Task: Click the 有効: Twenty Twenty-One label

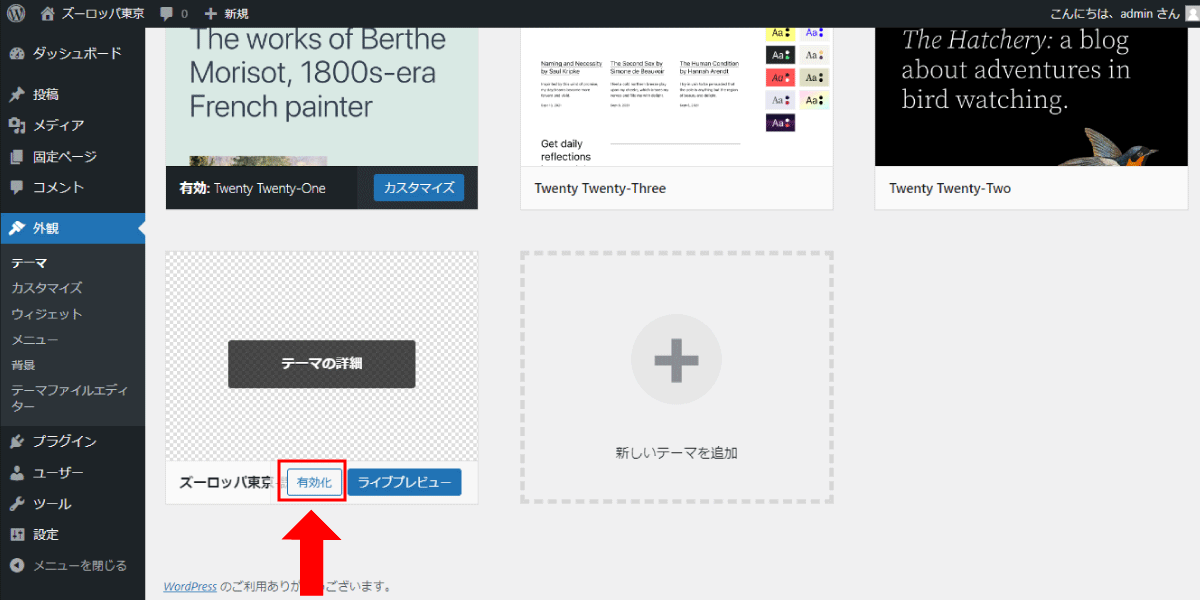Action: pyautogui.click(x=253, y=188)
